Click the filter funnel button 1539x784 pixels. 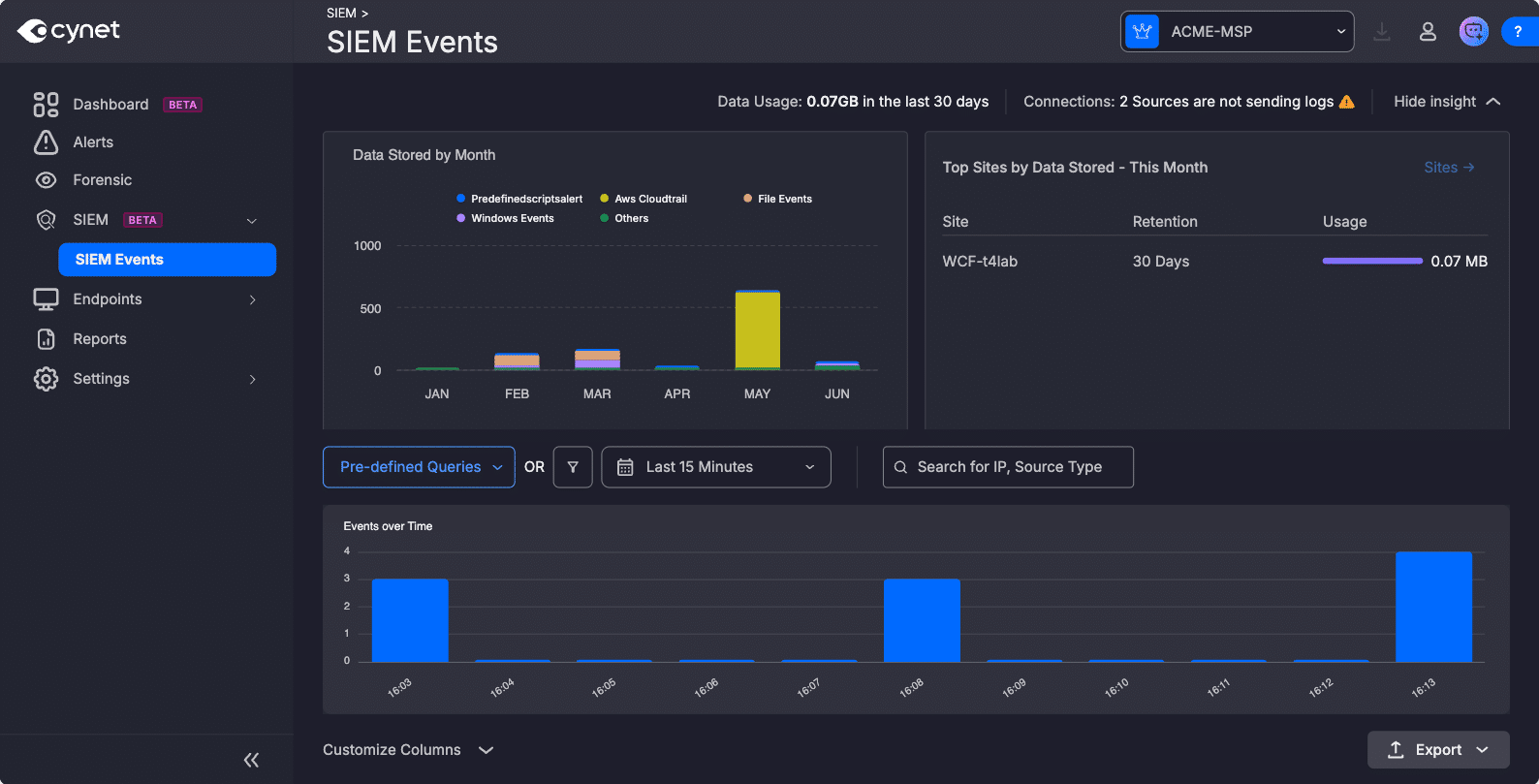[x=573, y=467]
